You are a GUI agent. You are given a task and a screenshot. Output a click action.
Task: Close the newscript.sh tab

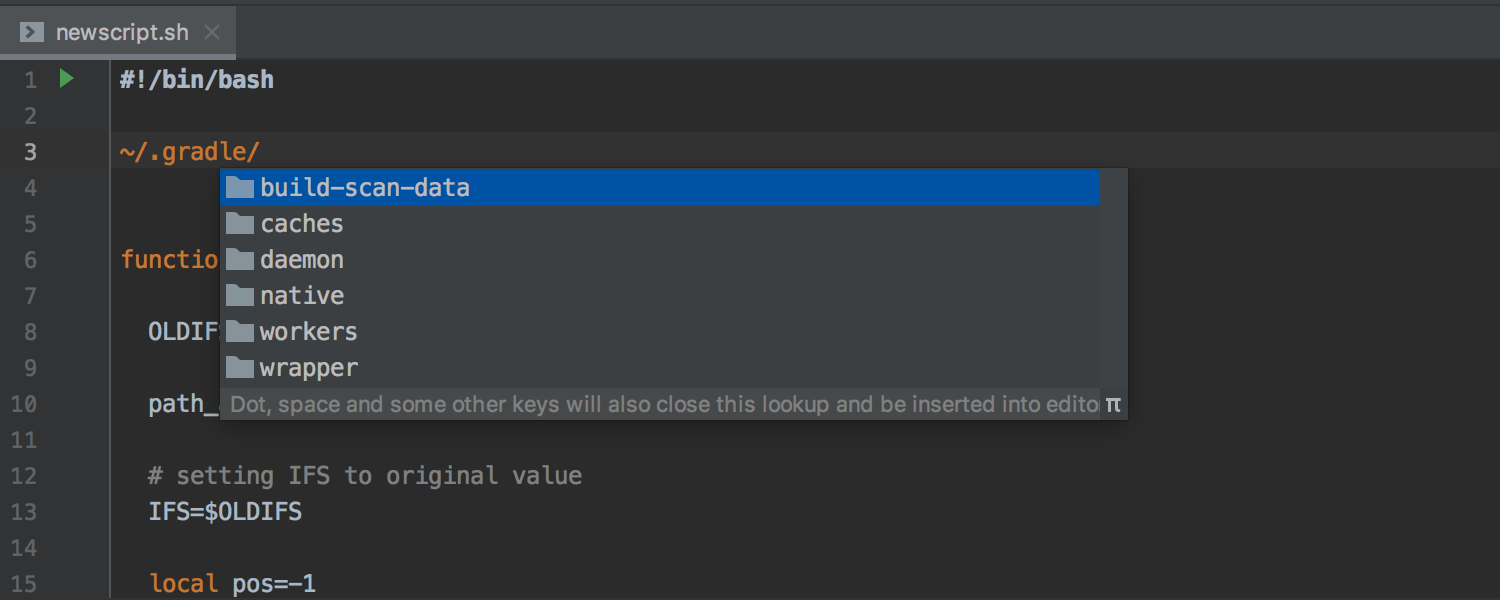pos(211,31)
